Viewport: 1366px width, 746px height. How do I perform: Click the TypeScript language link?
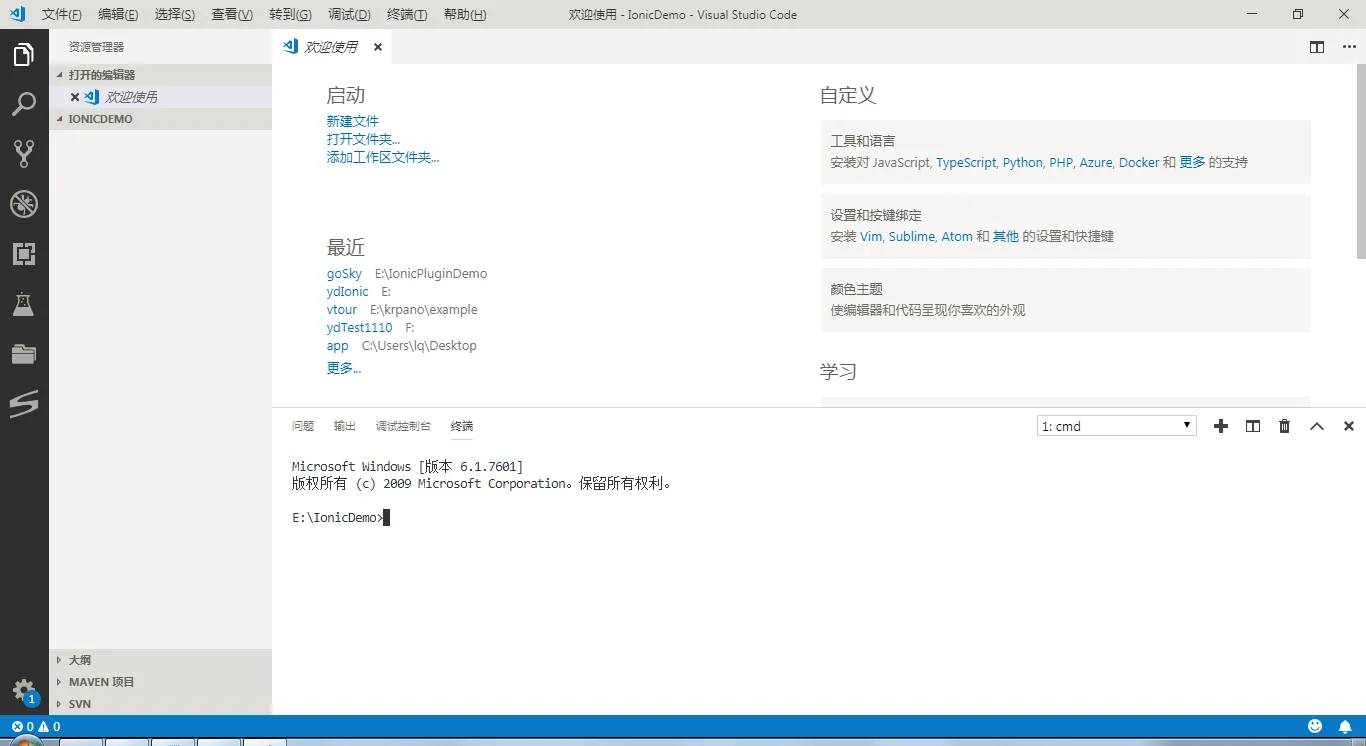966,163
